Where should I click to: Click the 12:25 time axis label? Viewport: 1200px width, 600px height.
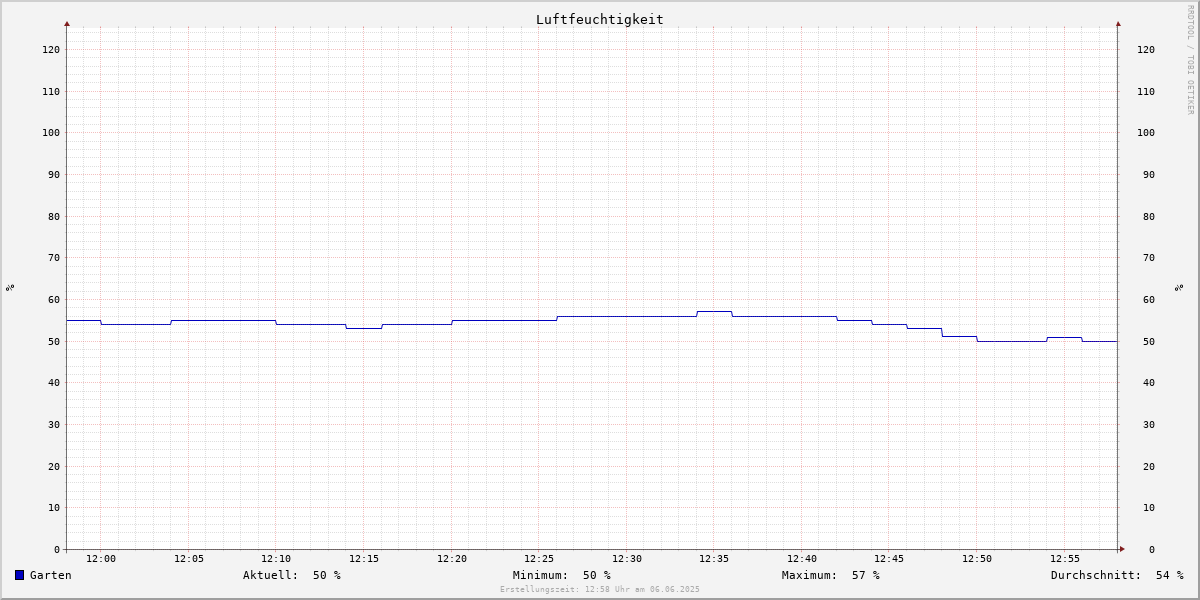click(539, 559)
